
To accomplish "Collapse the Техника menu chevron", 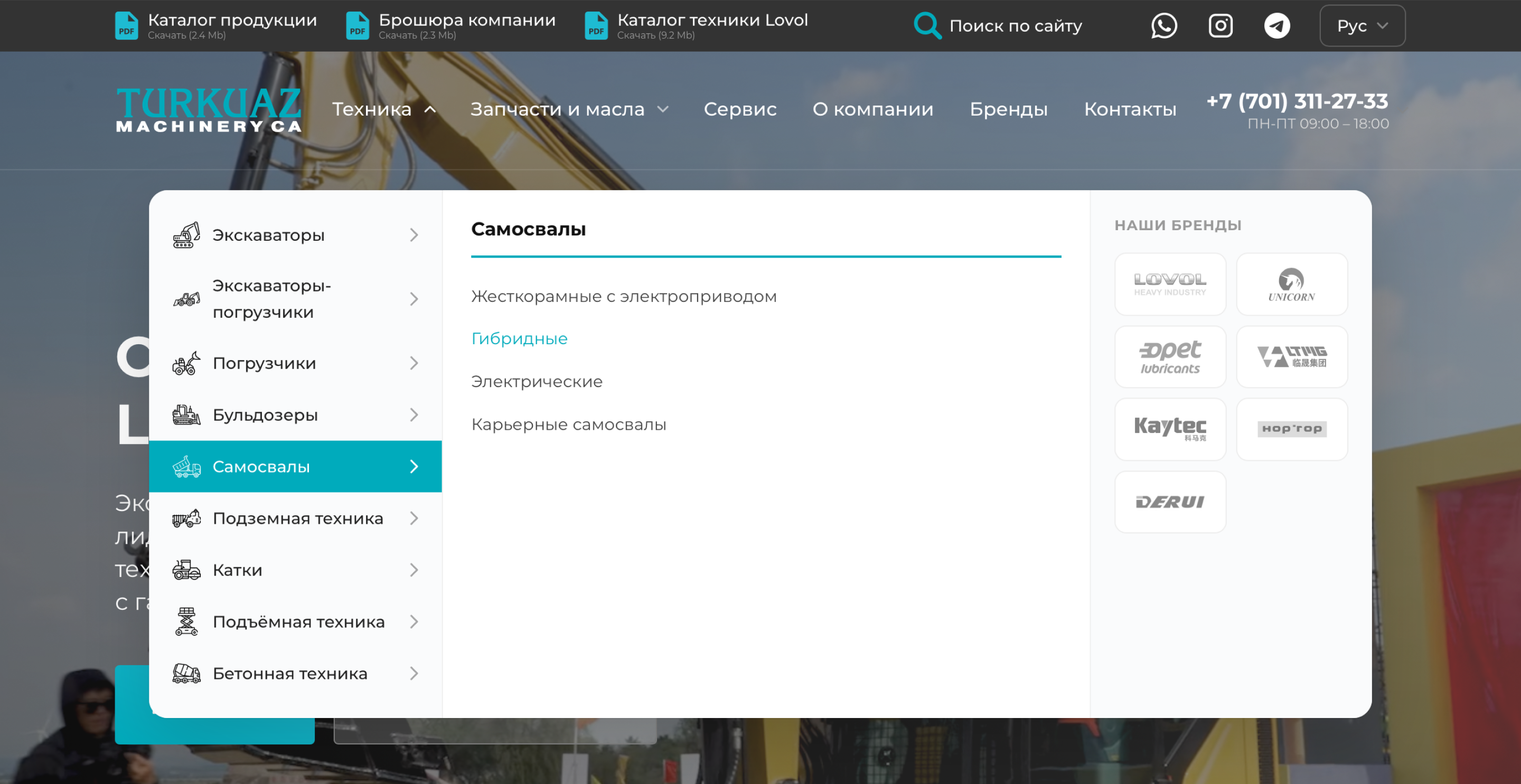I will click(x=430, y=109).
